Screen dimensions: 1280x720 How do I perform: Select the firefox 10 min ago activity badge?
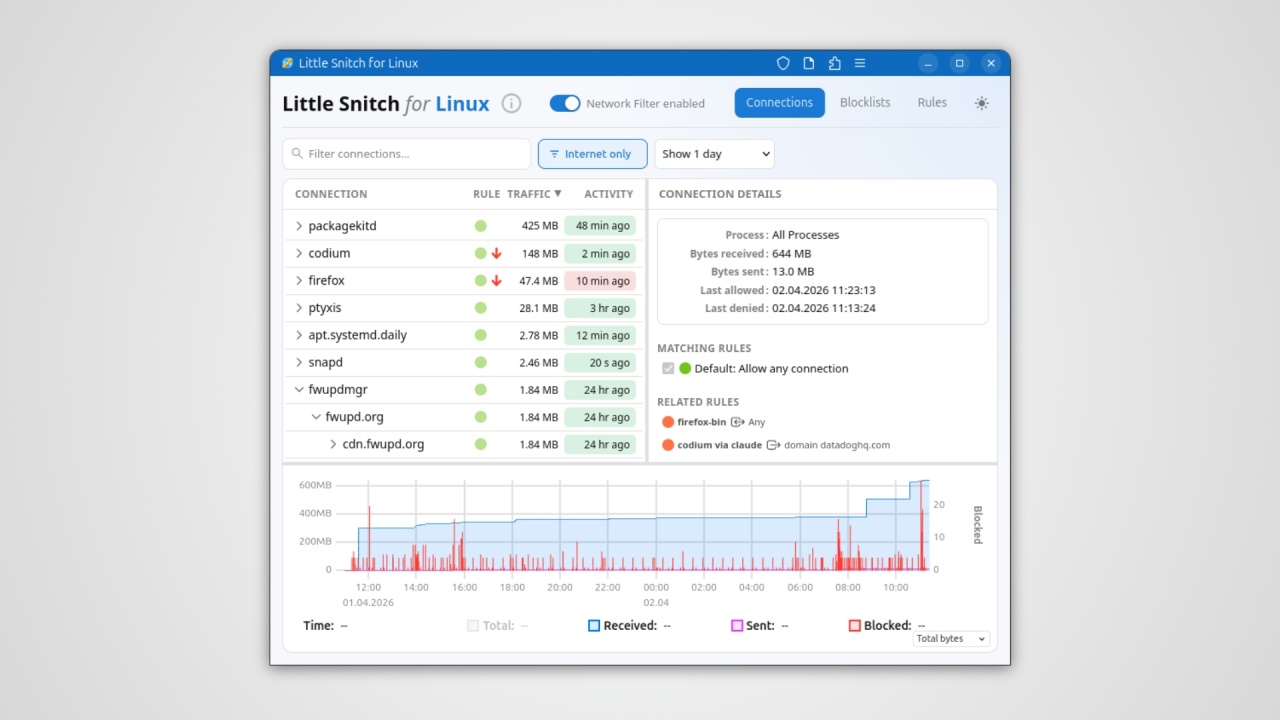(600, 281)
